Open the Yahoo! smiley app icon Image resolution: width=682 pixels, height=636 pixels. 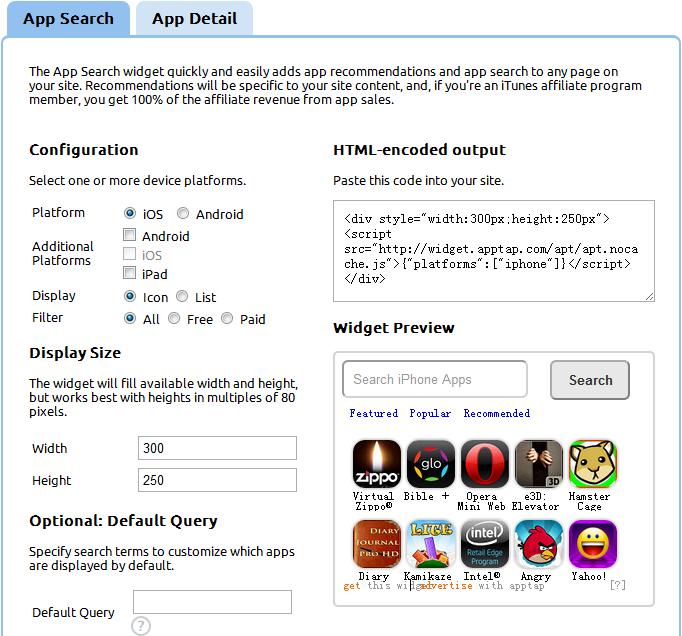pos(593,544)
